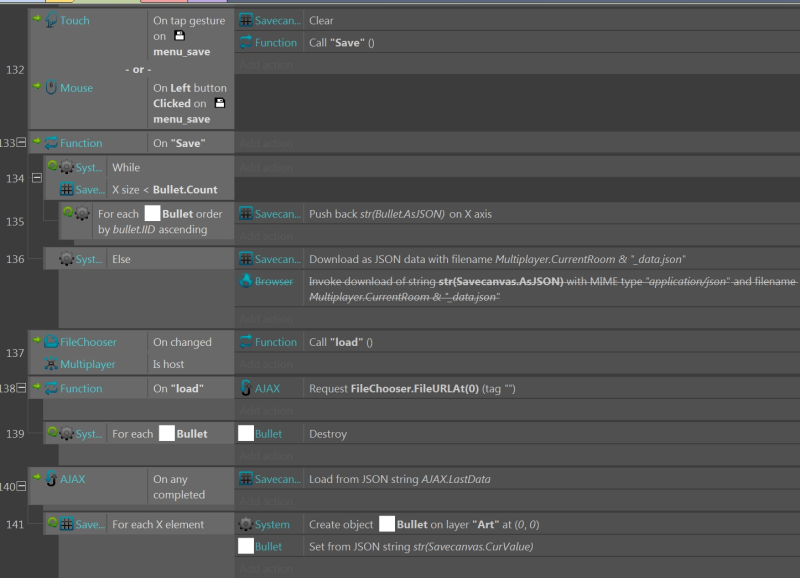The width and height of the screenshot is (800, 578).
Task: Click the Multiplayer icon beside Is host
Action: (x=51, y=364)
